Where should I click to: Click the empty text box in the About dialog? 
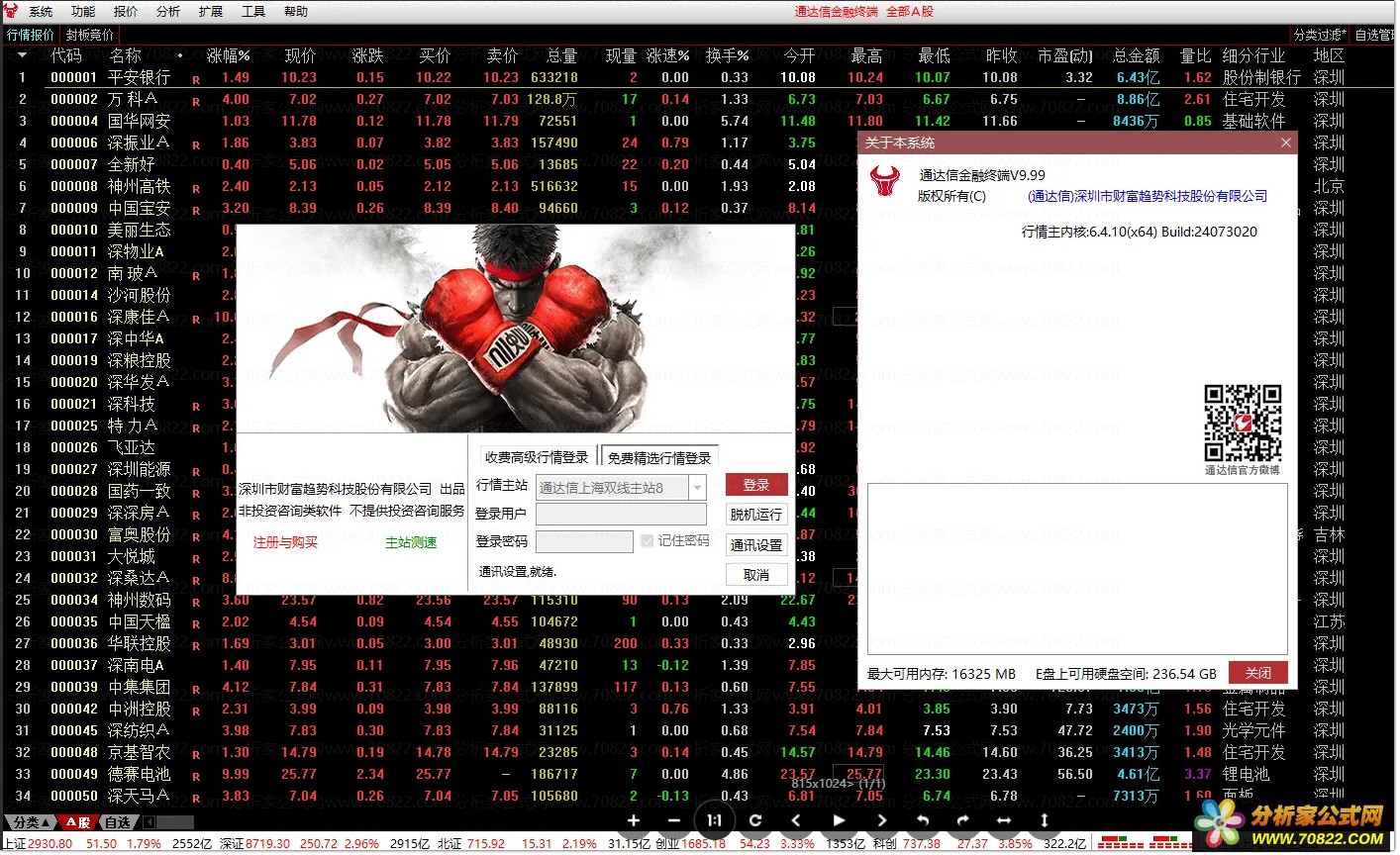coord(1077,568)
